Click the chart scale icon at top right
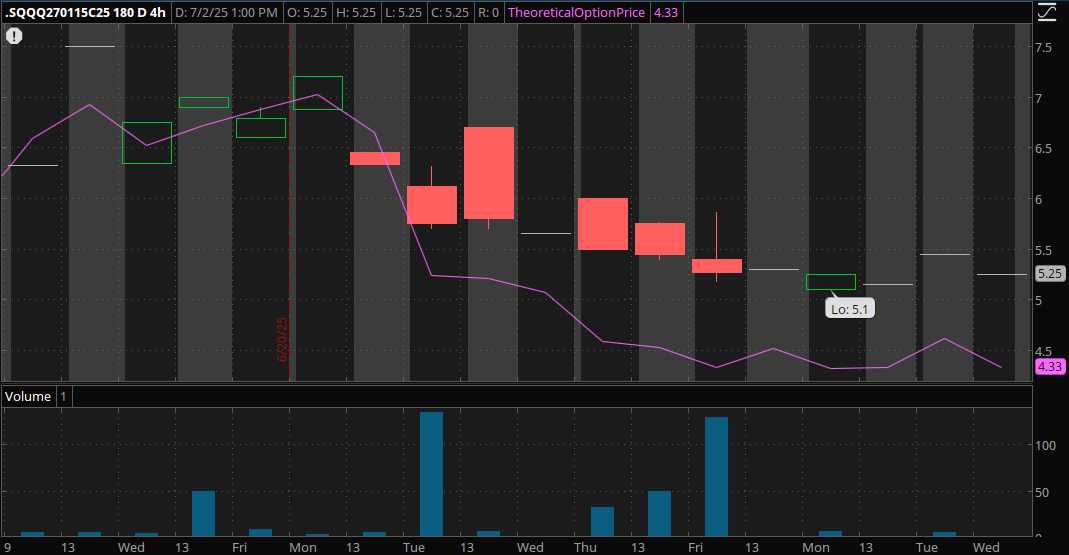 (1046, 13)
